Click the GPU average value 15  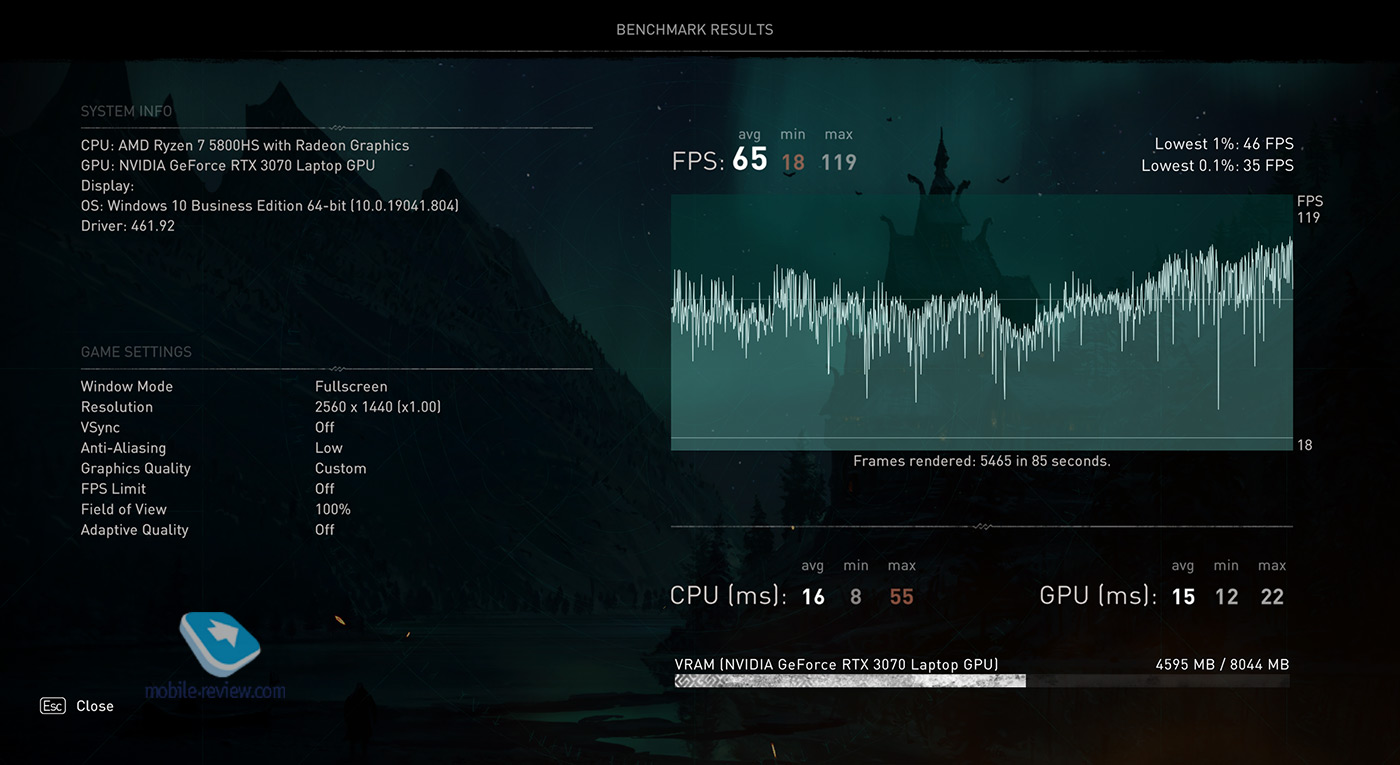point(1183,597)
